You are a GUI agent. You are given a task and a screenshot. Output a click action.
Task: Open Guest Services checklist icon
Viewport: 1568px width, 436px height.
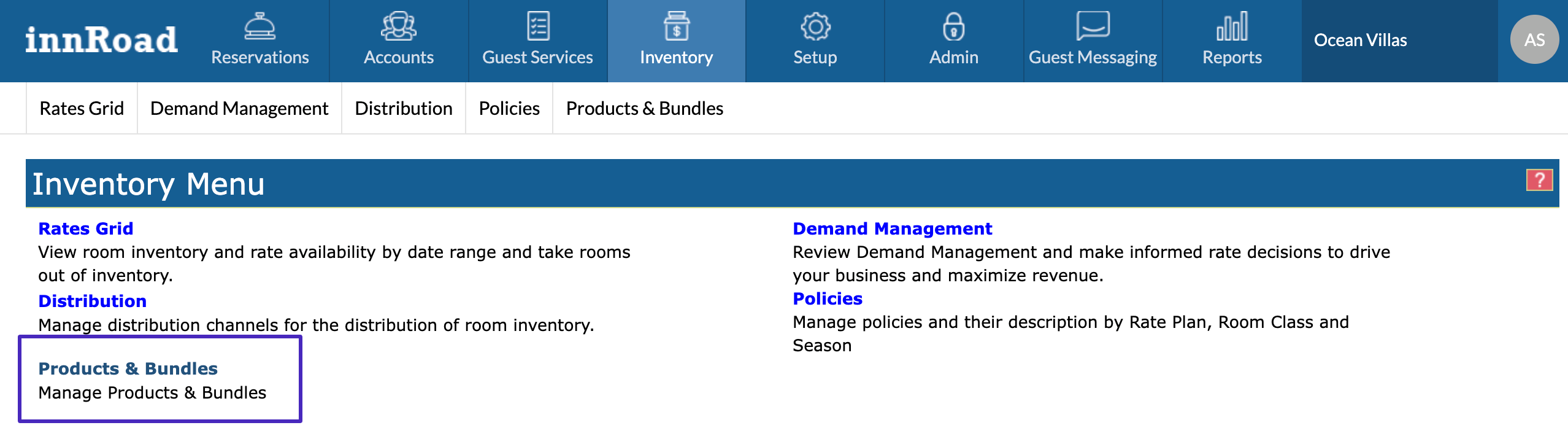pos(538,26)
